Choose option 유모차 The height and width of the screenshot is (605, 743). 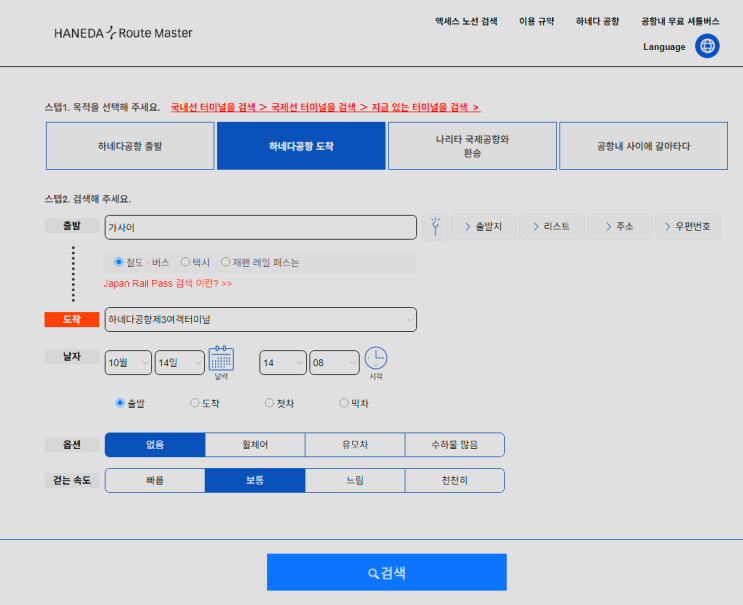(x=355, y=445)
